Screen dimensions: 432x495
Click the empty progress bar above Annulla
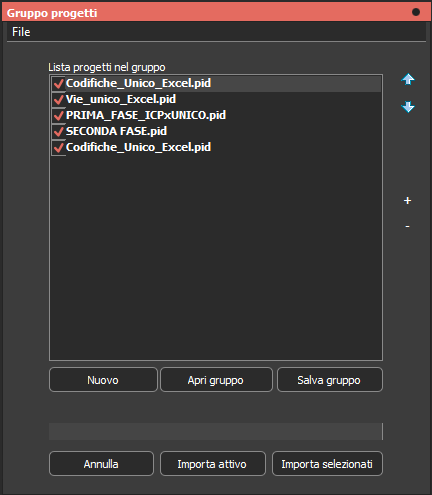pyautogui.click(x=216, y=431)
